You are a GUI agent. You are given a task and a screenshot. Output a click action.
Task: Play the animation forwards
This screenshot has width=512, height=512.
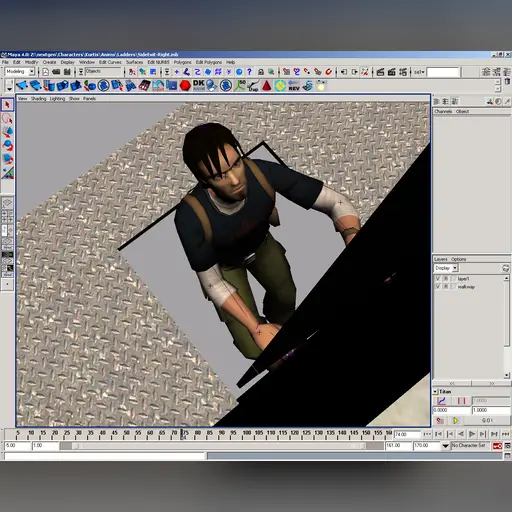[x=472, y=434]
